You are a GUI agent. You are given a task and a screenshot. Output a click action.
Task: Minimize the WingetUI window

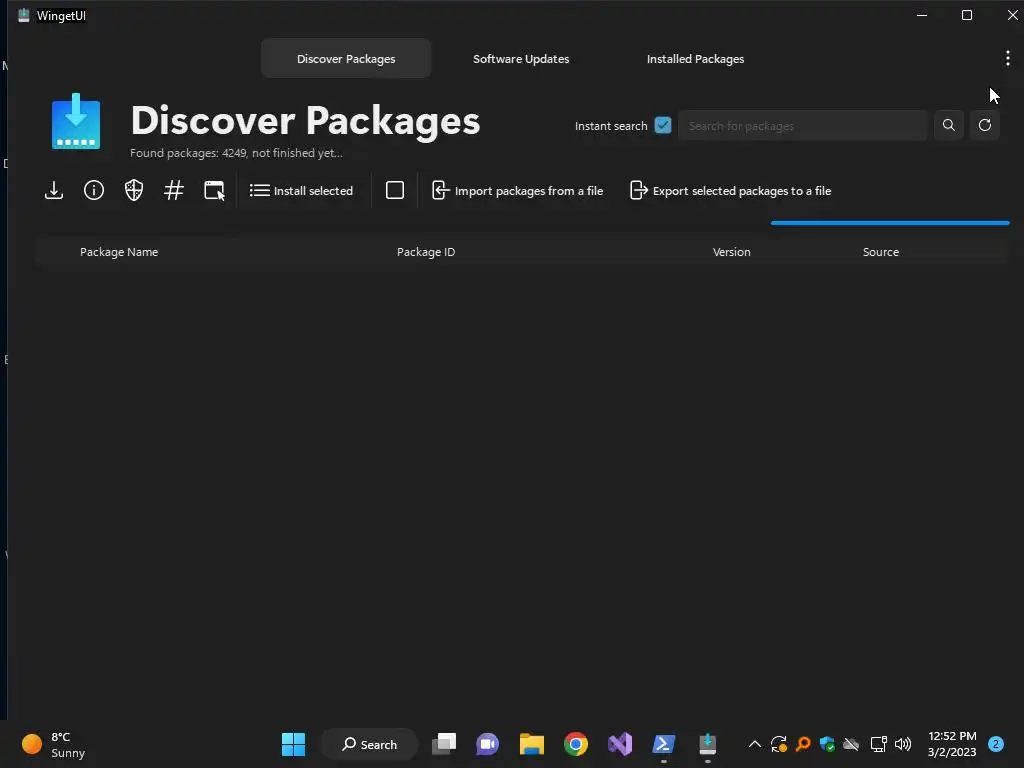[922, 15]
